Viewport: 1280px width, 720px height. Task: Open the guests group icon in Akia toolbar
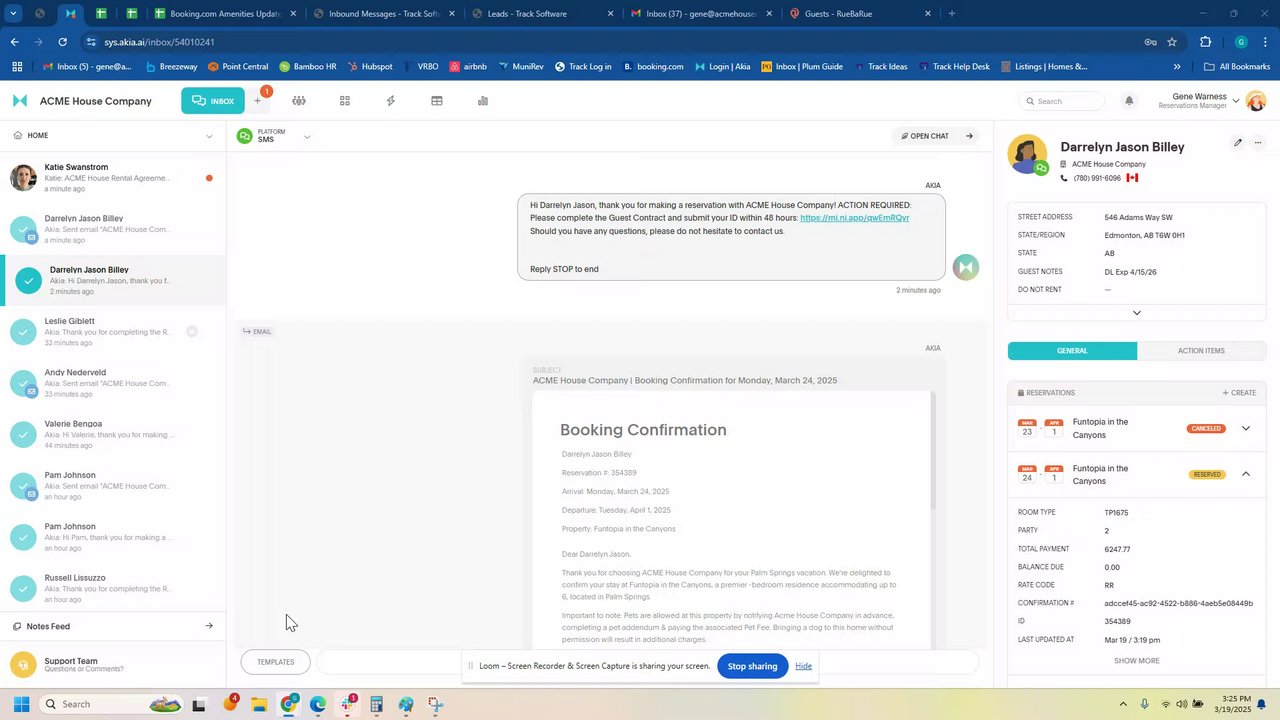(x=298, y=101)
